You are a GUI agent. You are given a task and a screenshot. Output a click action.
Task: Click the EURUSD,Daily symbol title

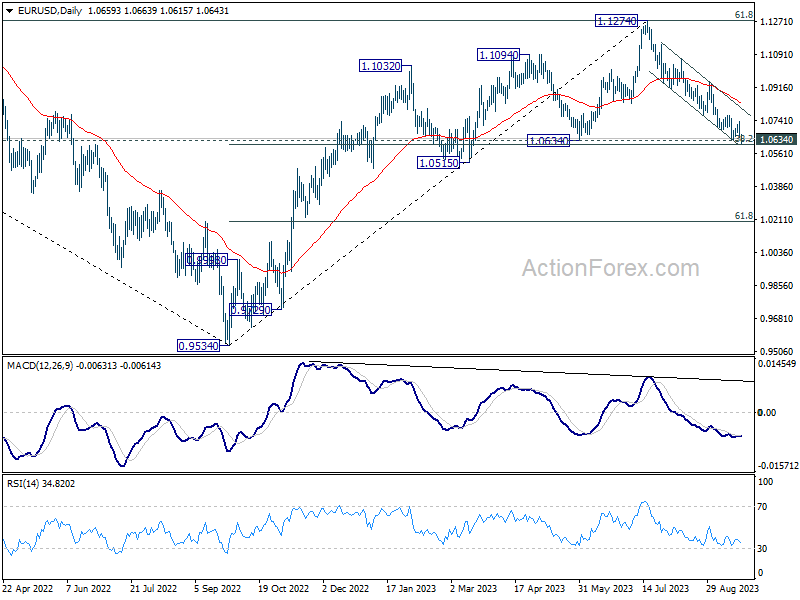pos(49,11)
